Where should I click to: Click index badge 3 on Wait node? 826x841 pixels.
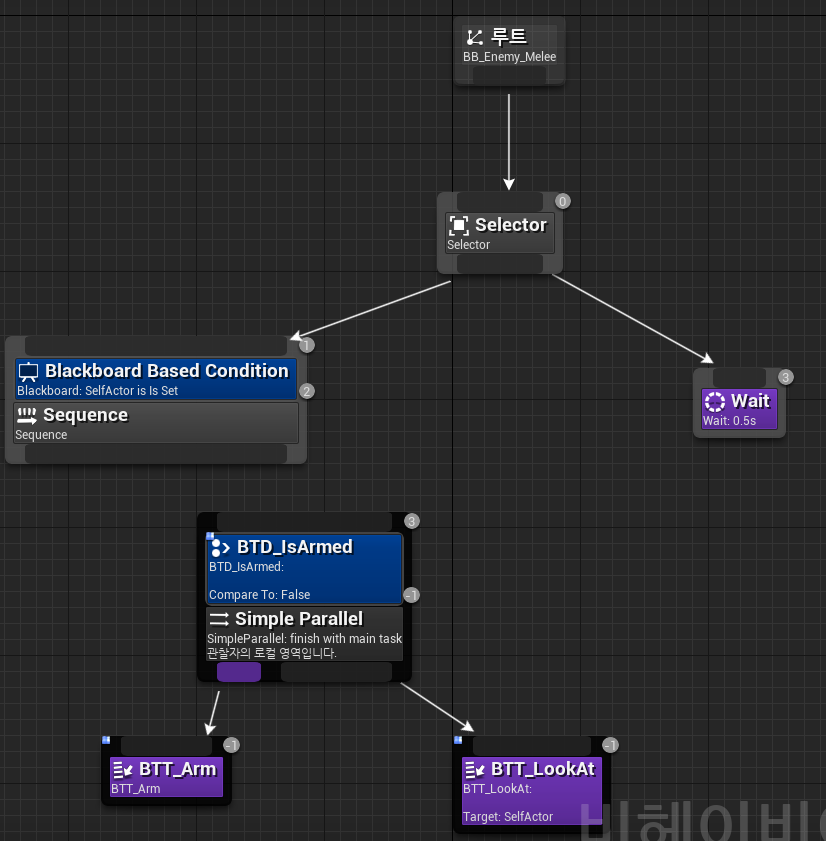785,378
